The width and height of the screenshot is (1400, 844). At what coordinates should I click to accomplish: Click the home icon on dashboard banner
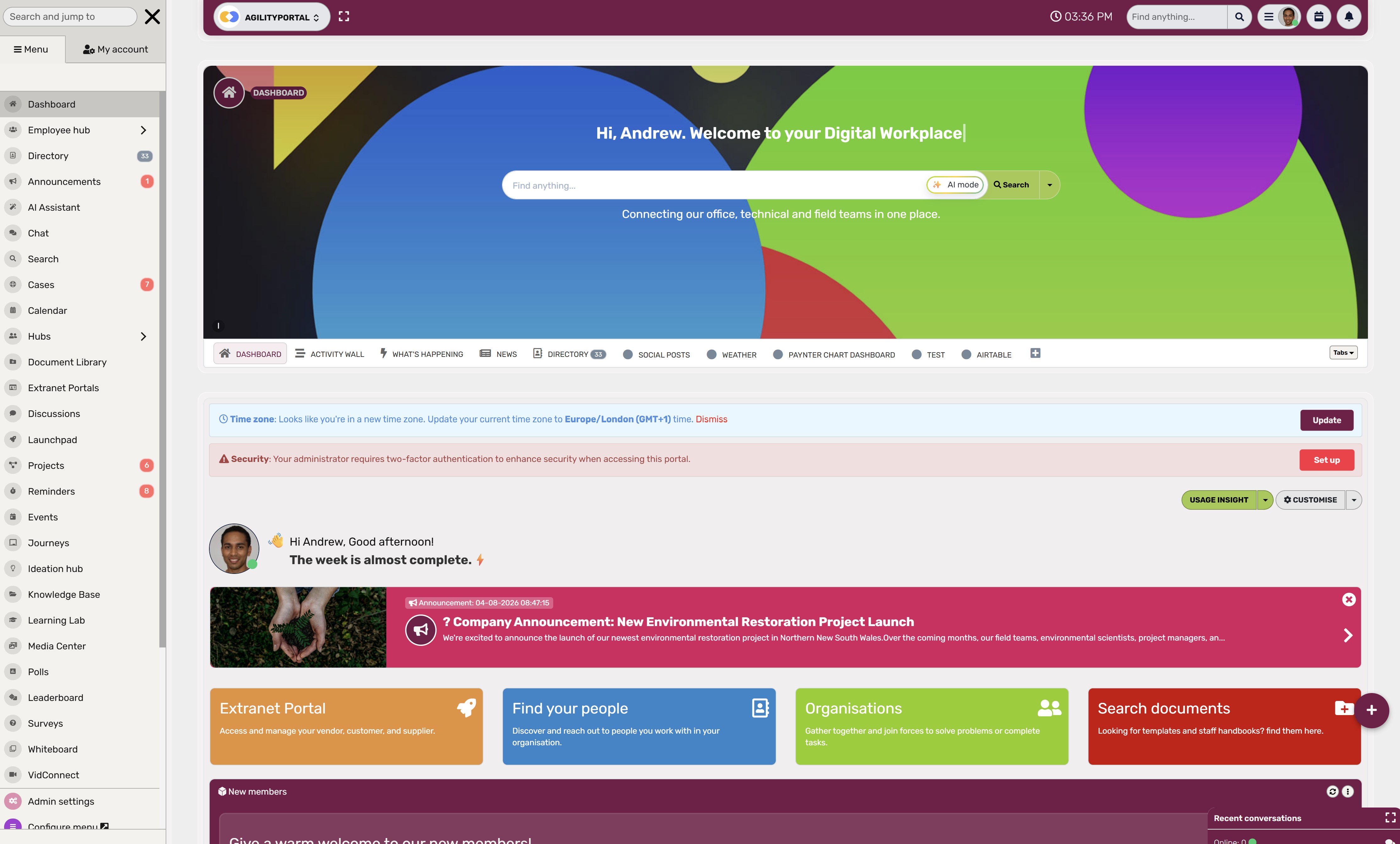coord(229,92)
